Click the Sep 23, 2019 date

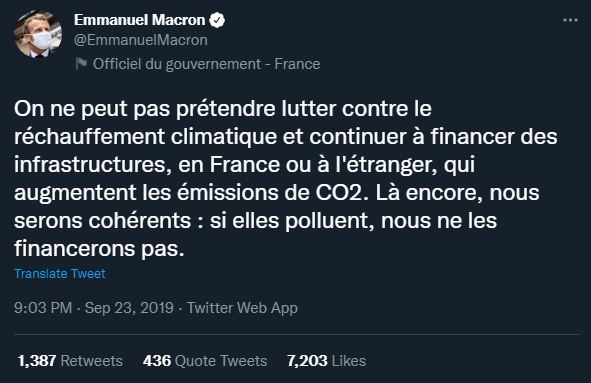point(129,308)
